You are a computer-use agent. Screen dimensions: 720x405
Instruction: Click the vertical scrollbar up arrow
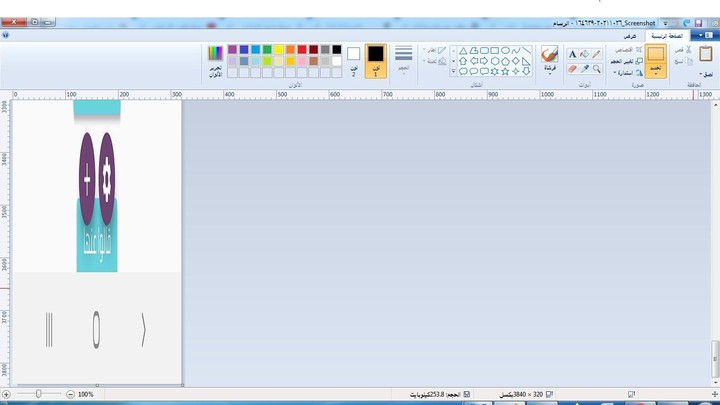[715, 105]
